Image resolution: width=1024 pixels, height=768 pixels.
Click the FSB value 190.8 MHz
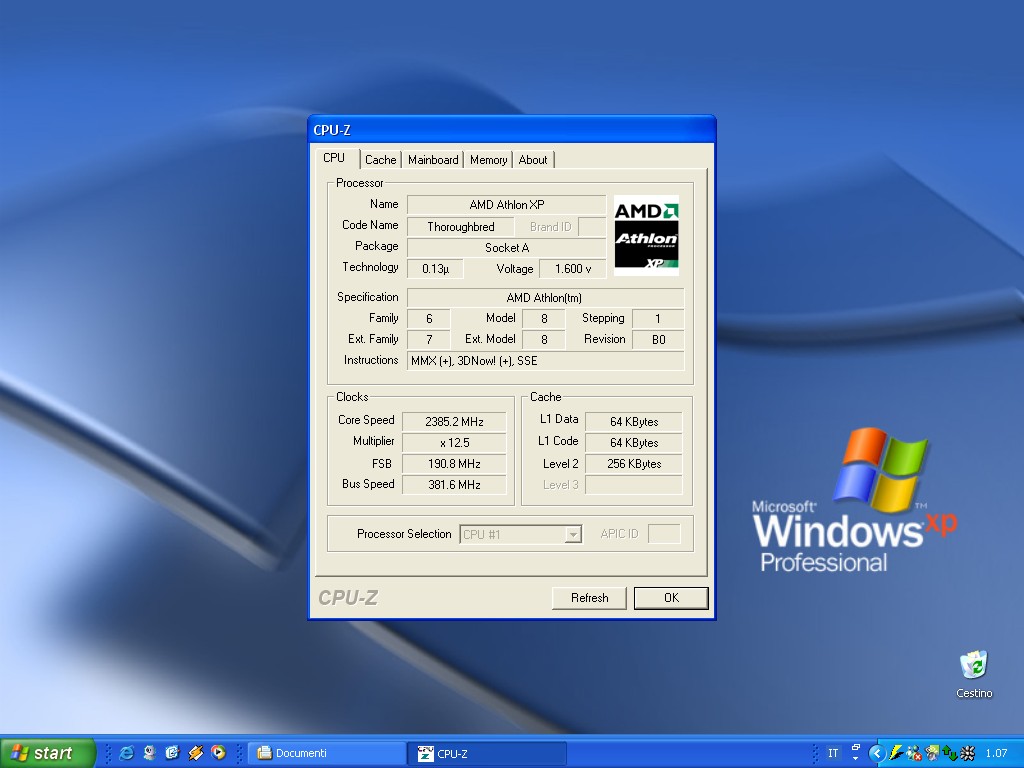[x=454, y=464]
